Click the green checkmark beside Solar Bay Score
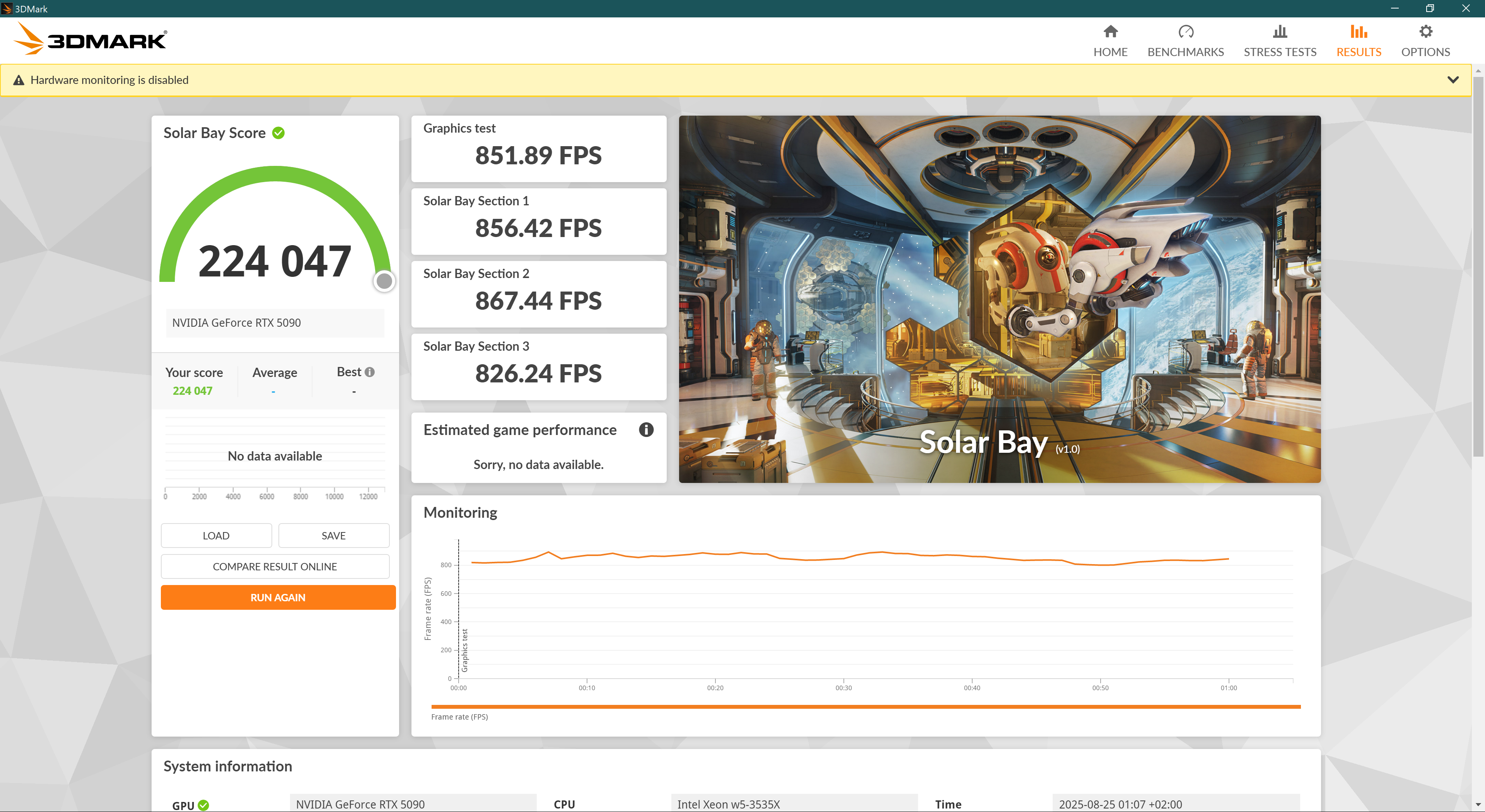Image resolution: width=1485 pixels, height=812 pixels. 278,133
